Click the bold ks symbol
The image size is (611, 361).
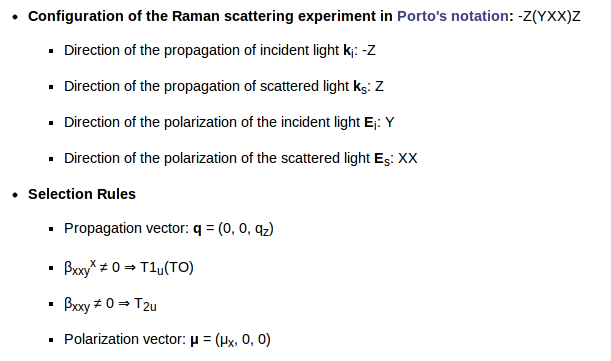point(360,87)
